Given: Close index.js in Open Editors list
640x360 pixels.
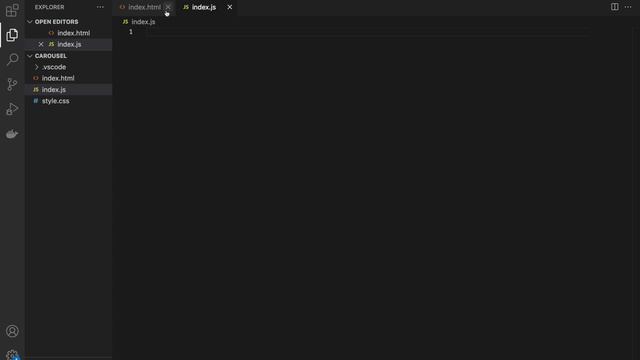Looking at the screenshot, I should coord(41,44).
